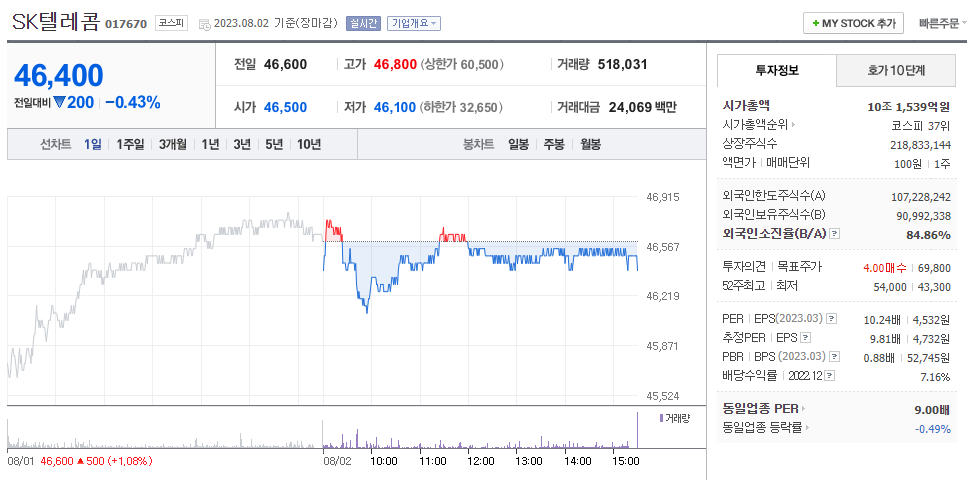Viewport: 969px width, 480px height.
Task: Click the 투자의견 label
Action: coord(743,267)
